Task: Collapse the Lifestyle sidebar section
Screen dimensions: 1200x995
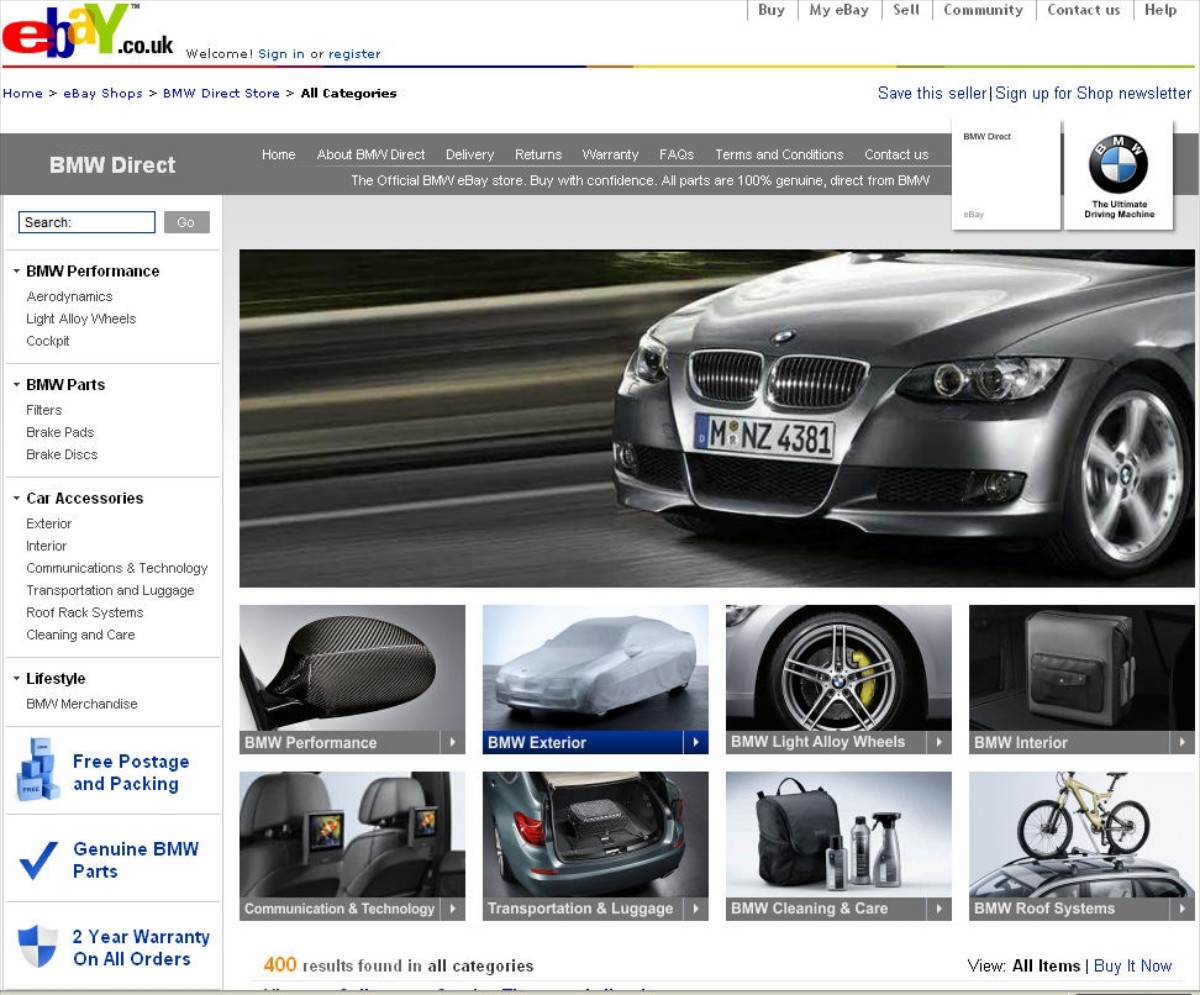Action: (x=17, y=678)
